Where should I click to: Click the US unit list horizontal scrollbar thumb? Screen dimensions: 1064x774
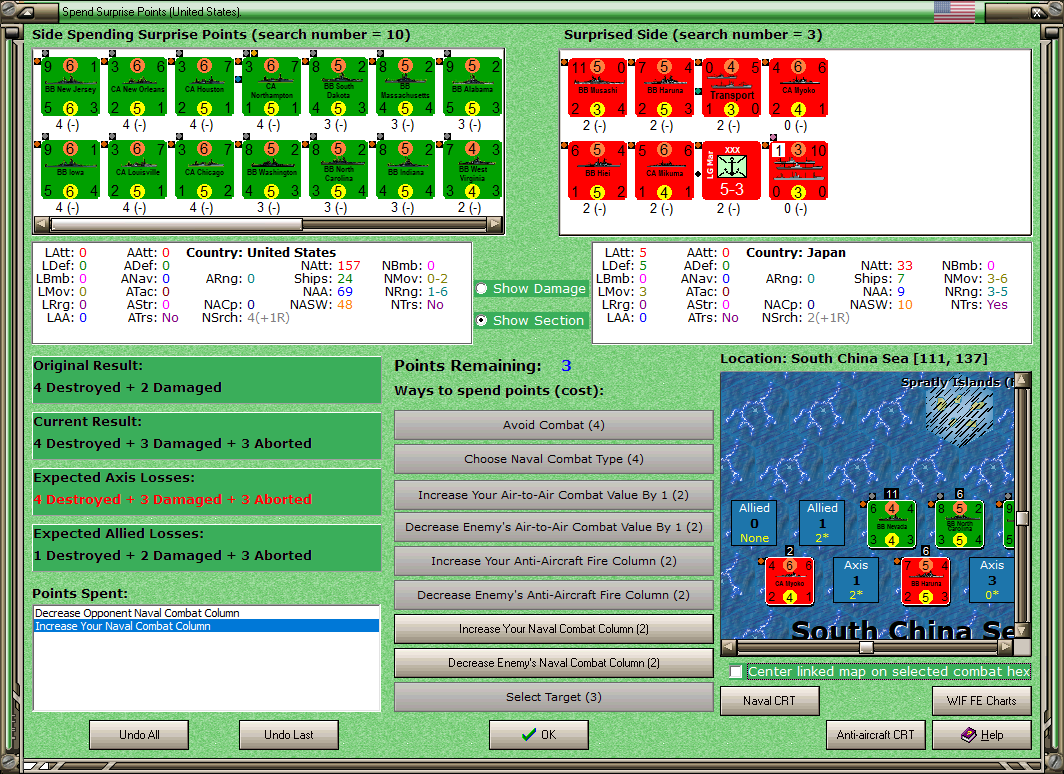point(176,224)
